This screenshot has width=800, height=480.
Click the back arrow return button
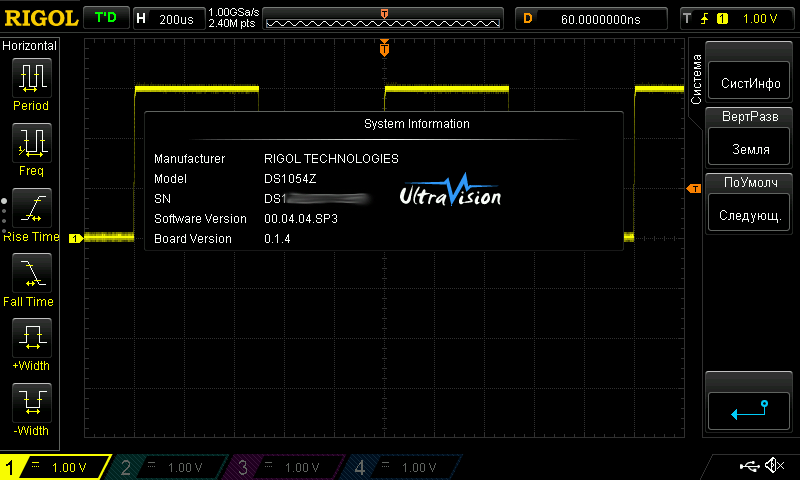[749, 411]
